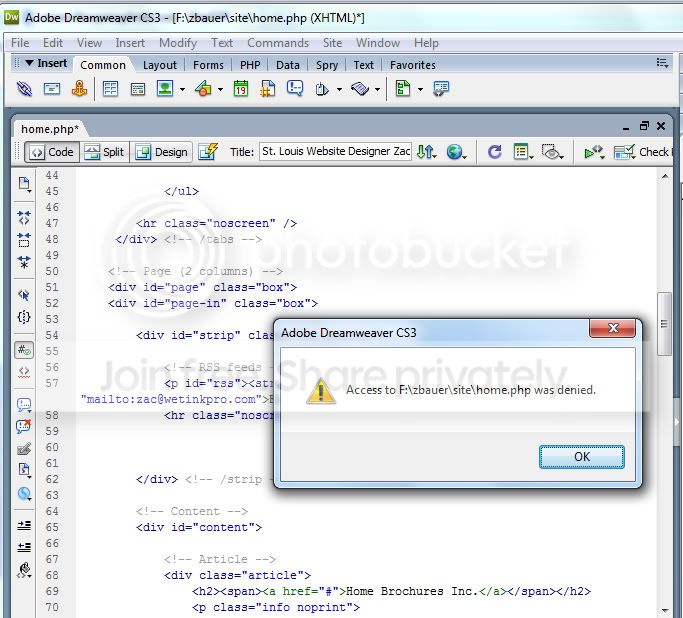Apply Comment icon in the coding toolbar
Screen dimensions: 683x618
pos(24,405)
